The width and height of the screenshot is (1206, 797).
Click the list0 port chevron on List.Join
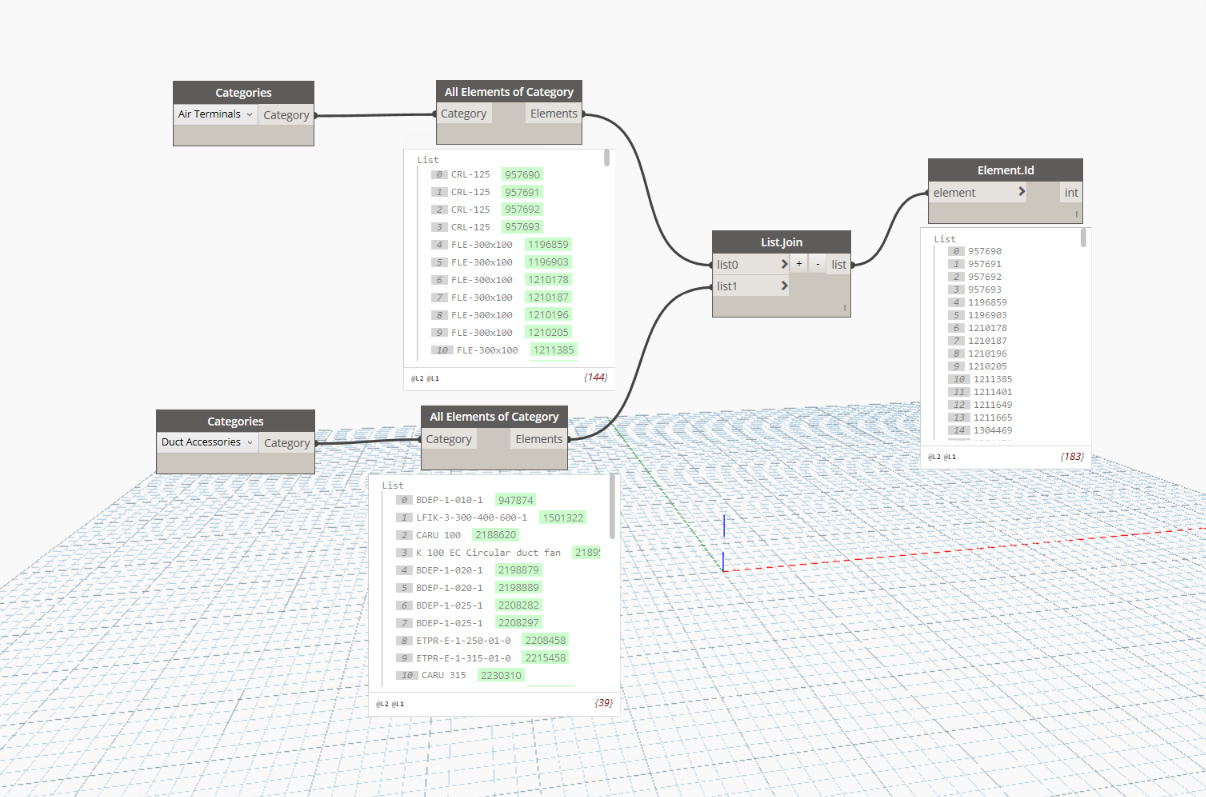click(x=783, y=264)
